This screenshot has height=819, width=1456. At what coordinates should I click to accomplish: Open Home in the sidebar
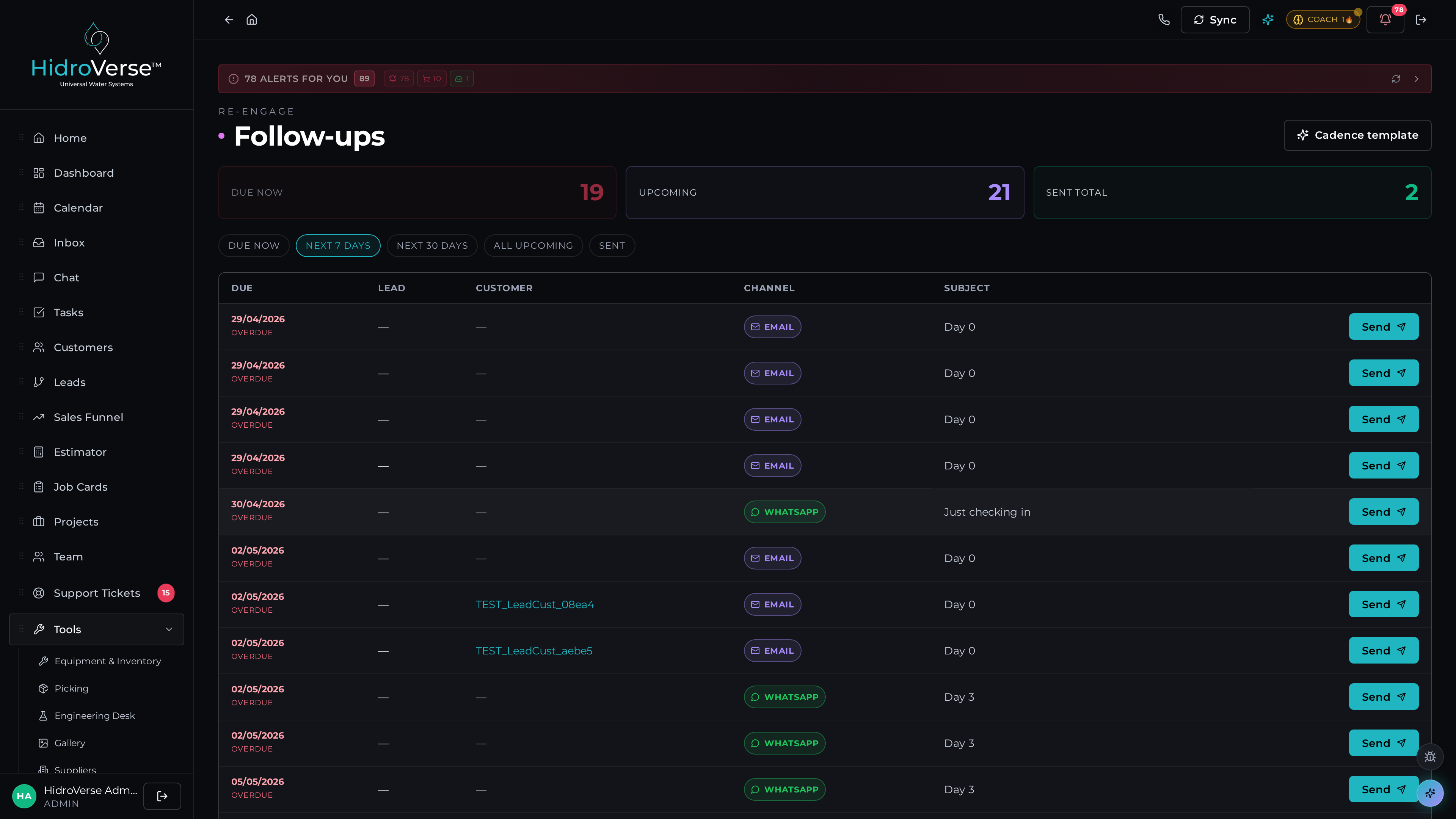[97, 138]
